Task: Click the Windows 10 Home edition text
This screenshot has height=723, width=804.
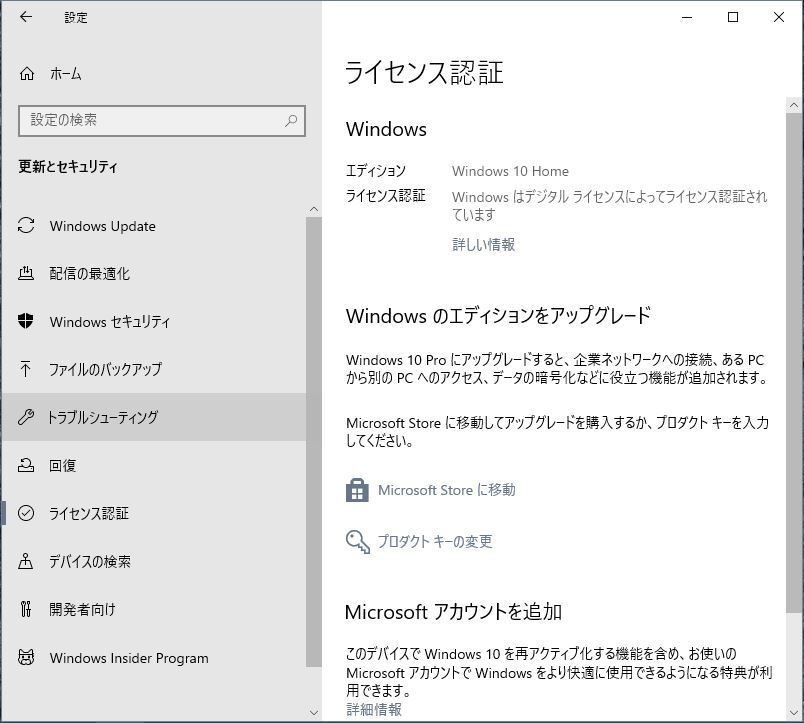Action: click(510, 171)
